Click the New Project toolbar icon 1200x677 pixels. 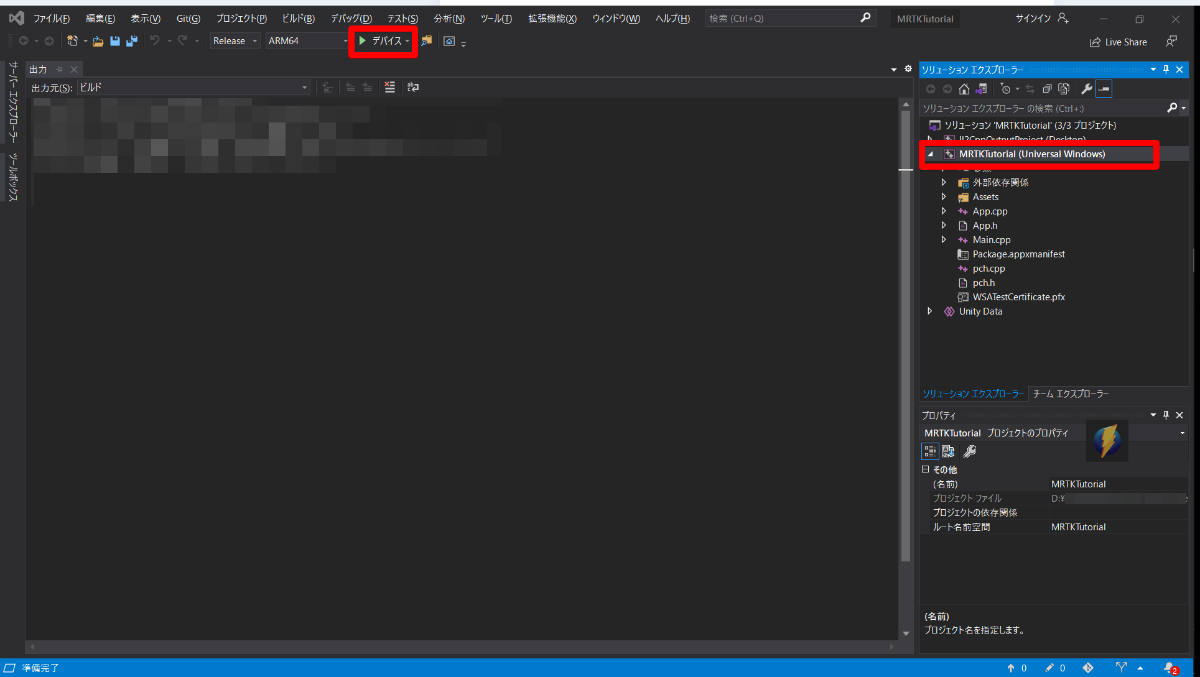pos(73,41)
